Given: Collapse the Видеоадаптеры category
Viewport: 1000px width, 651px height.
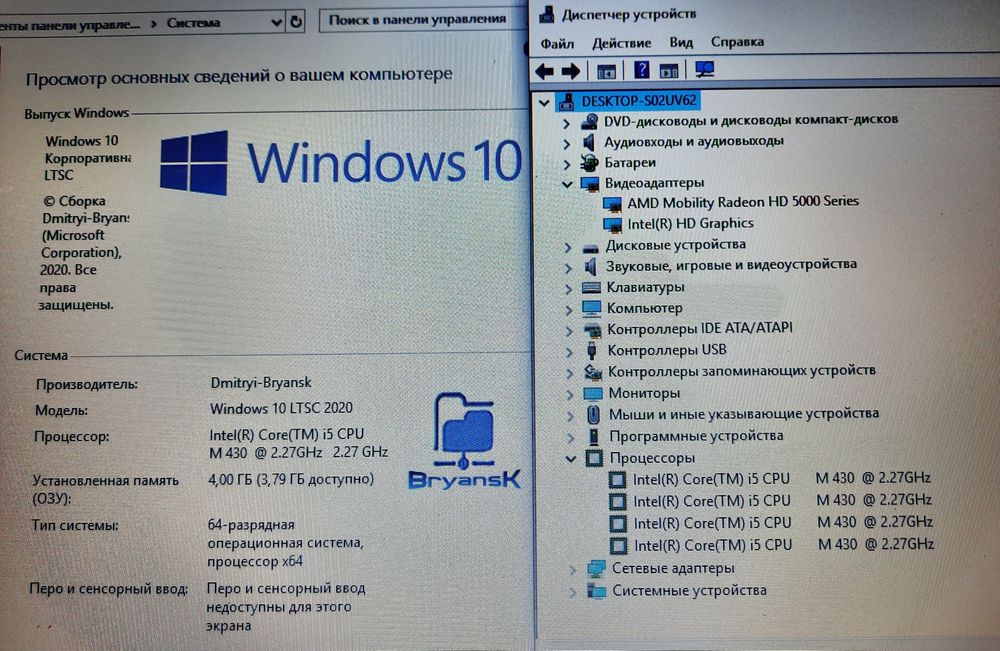Looking at the screenshot, I should point(566,184).
